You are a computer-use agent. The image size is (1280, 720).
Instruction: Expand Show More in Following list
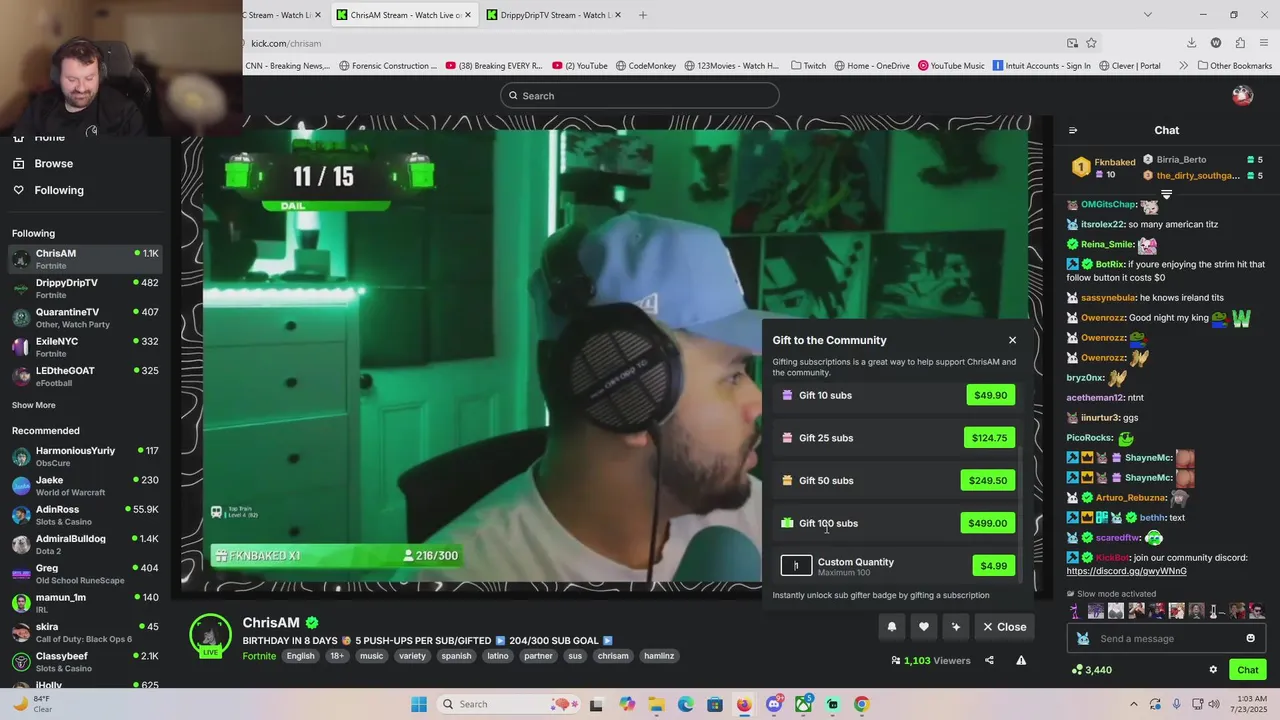[x=34, y=405]
